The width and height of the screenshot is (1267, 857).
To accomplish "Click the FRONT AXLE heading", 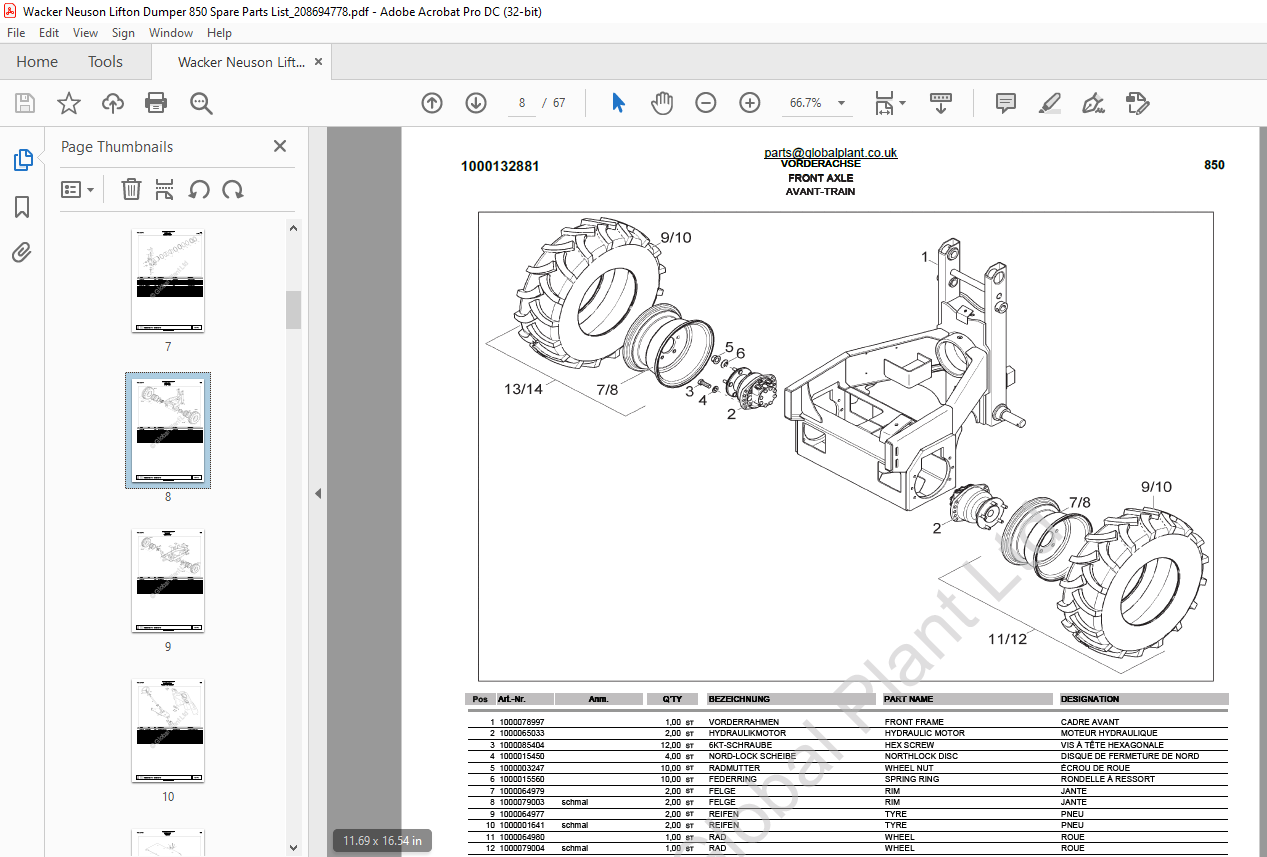I will point(821,178).
